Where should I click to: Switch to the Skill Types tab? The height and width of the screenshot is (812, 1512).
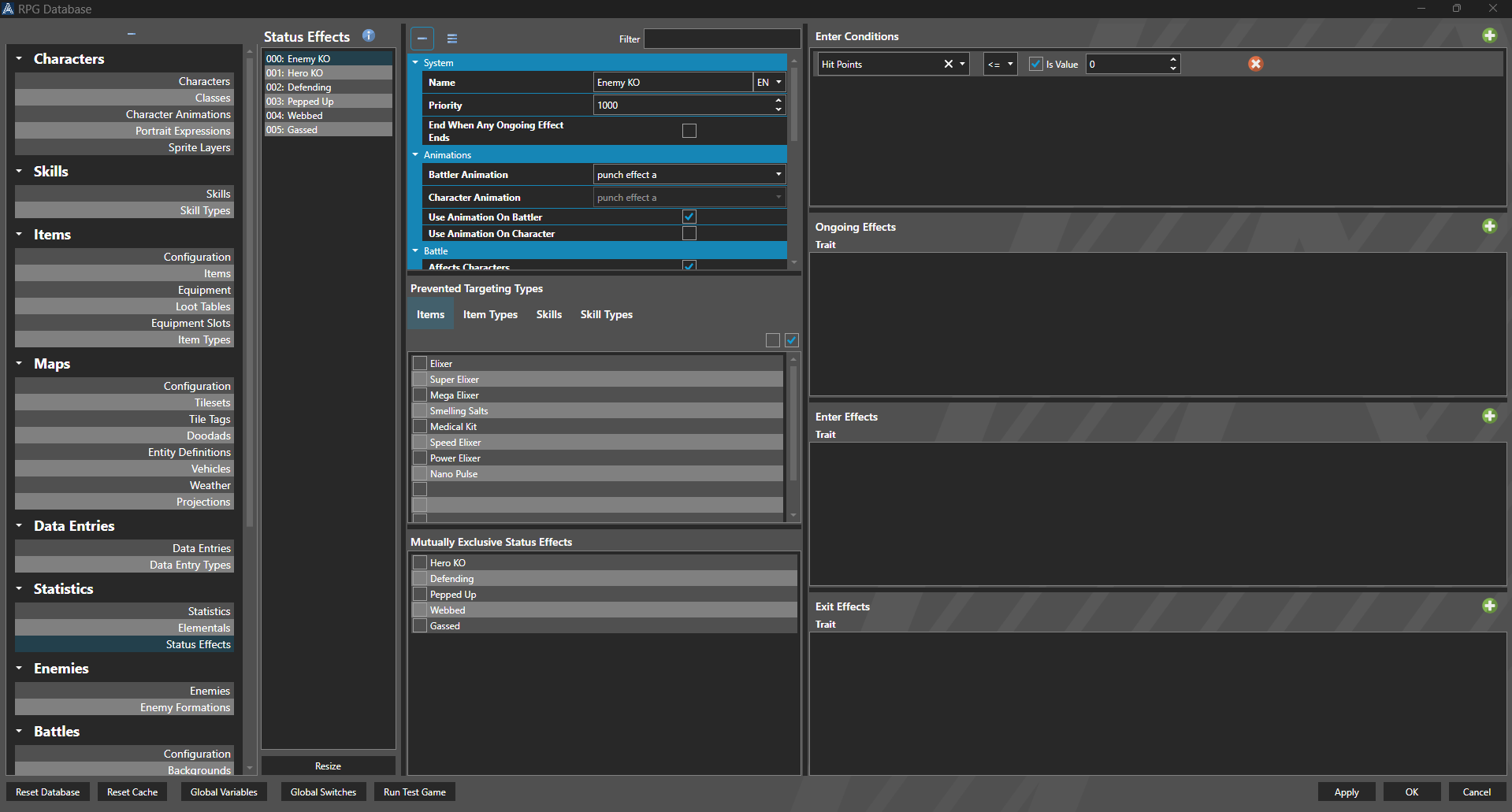pyautogui.click(x=606, y=314)
